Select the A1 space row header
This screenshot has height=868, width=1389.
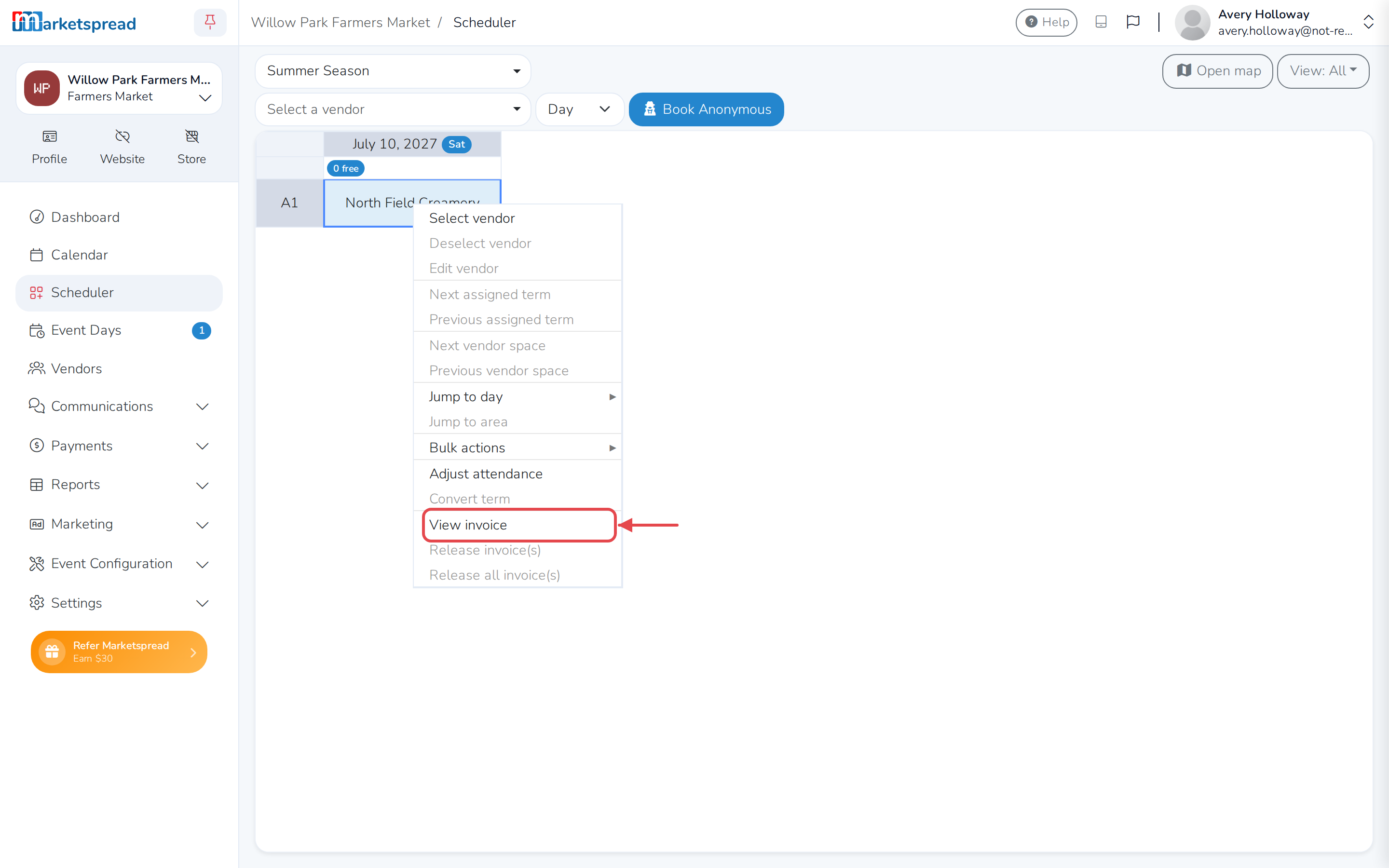[x=289, y=203]
